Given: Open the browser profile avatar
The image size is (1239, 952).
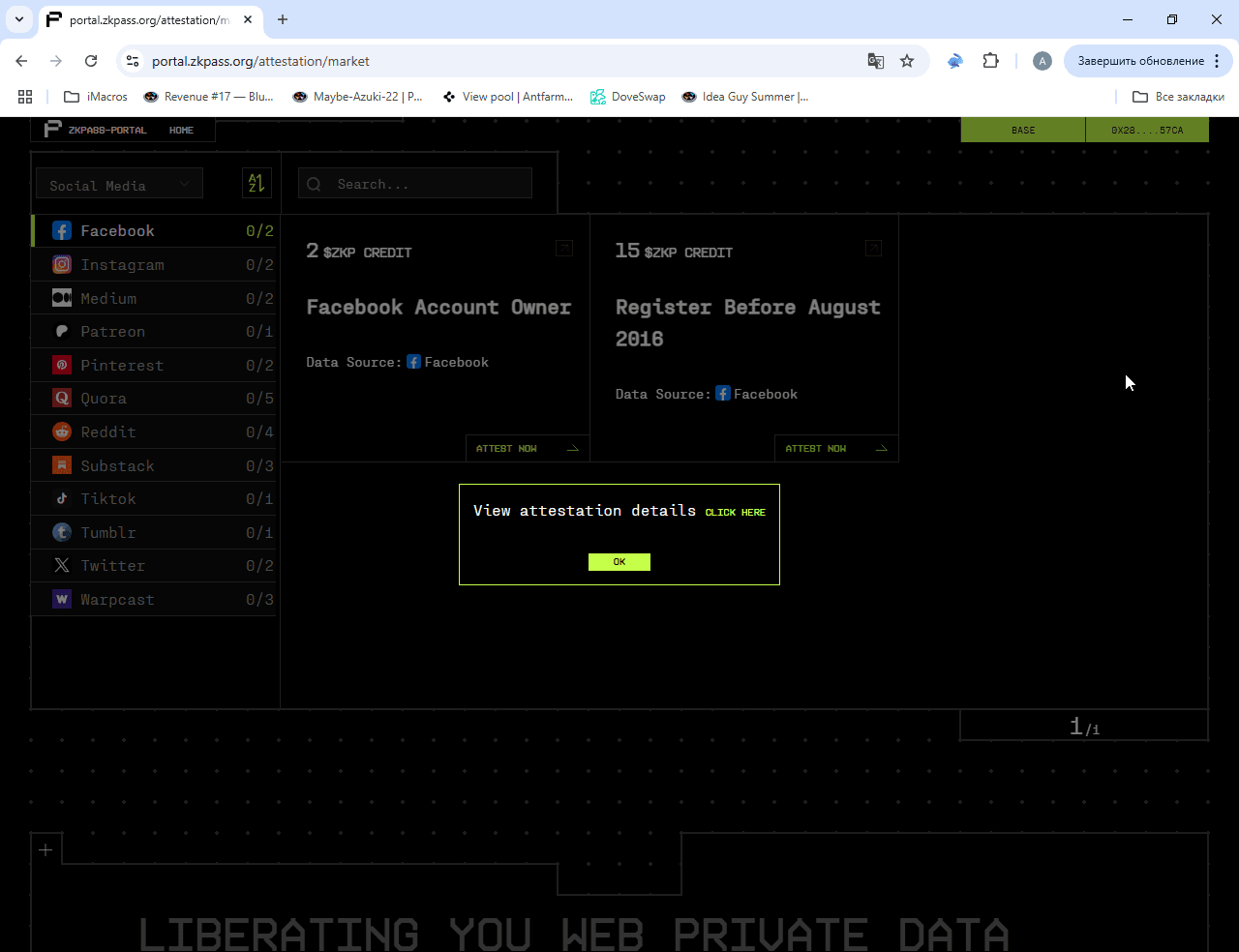Looking at the screenshot, I should tap(1043, 61).
